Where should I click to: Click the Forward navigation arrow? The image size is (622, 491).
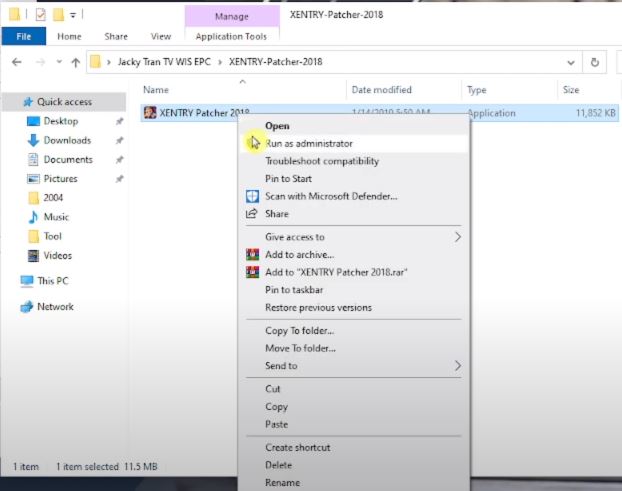pyautogui.click(x=40, y=62)
